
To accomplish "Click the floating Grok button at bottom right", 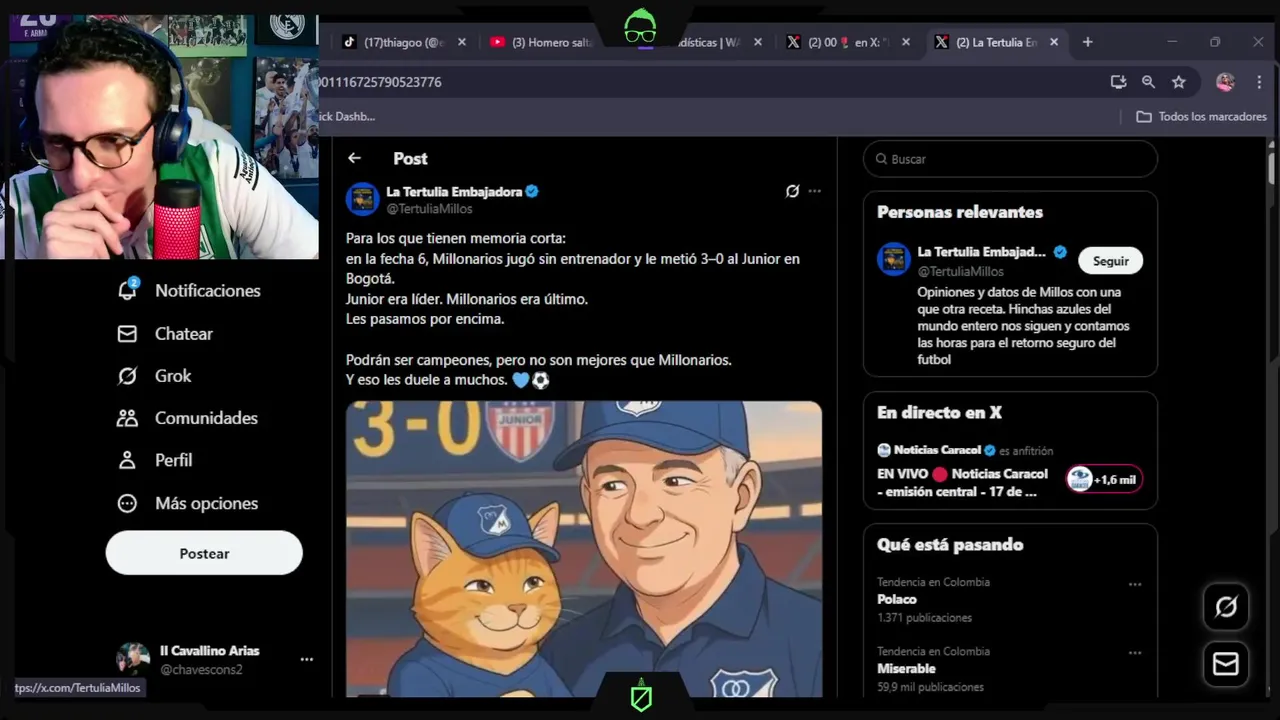I will (x=1226, y=606).
